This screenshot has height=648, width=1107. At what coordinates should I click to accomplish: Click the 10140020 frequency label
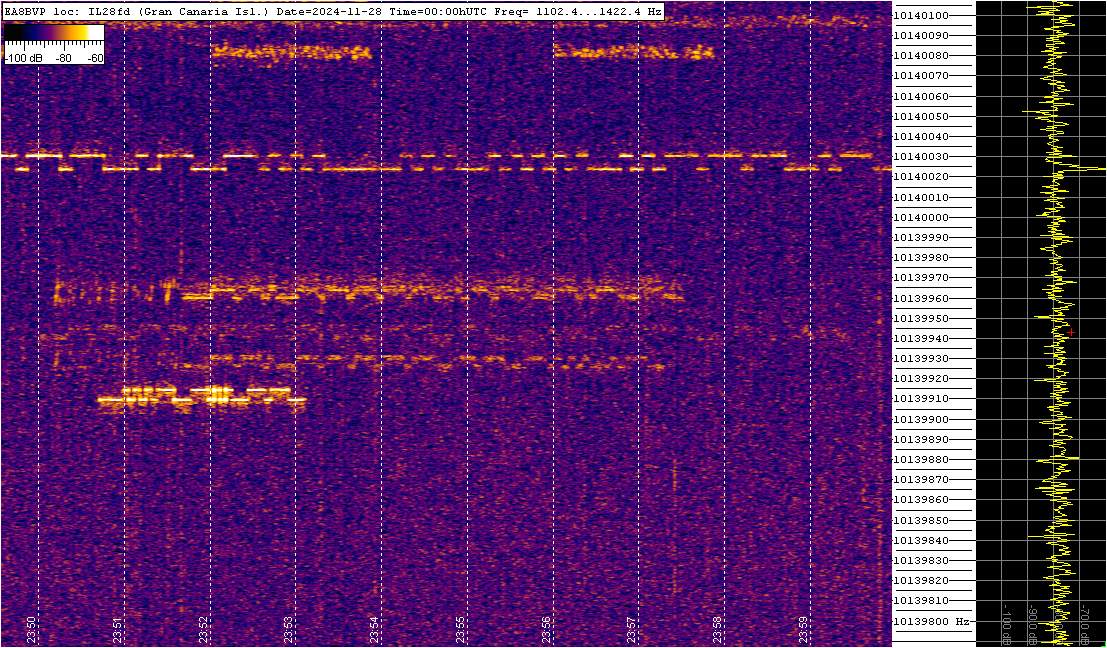921,176
